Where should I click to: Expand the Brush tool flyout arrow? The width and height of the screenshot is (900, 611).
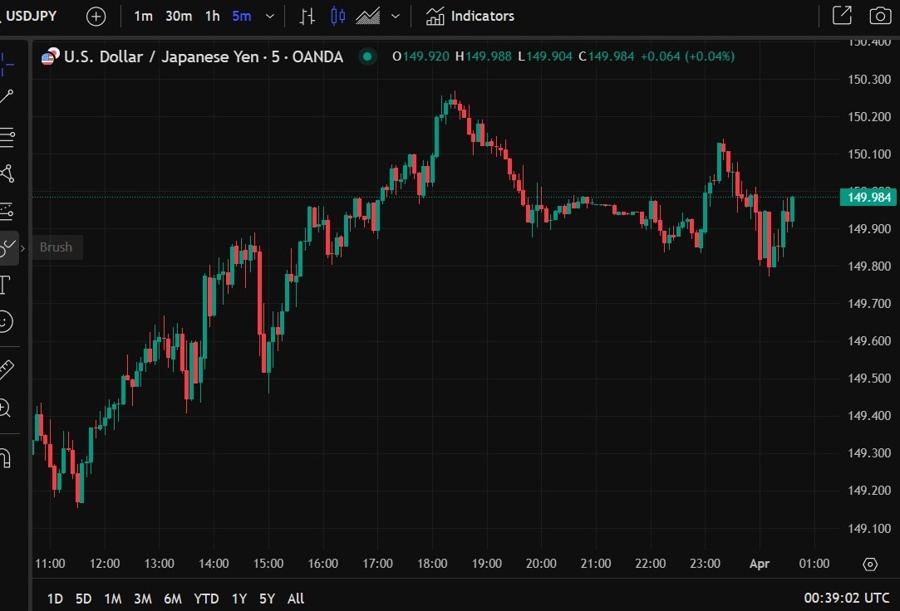[x=23, y=248]
